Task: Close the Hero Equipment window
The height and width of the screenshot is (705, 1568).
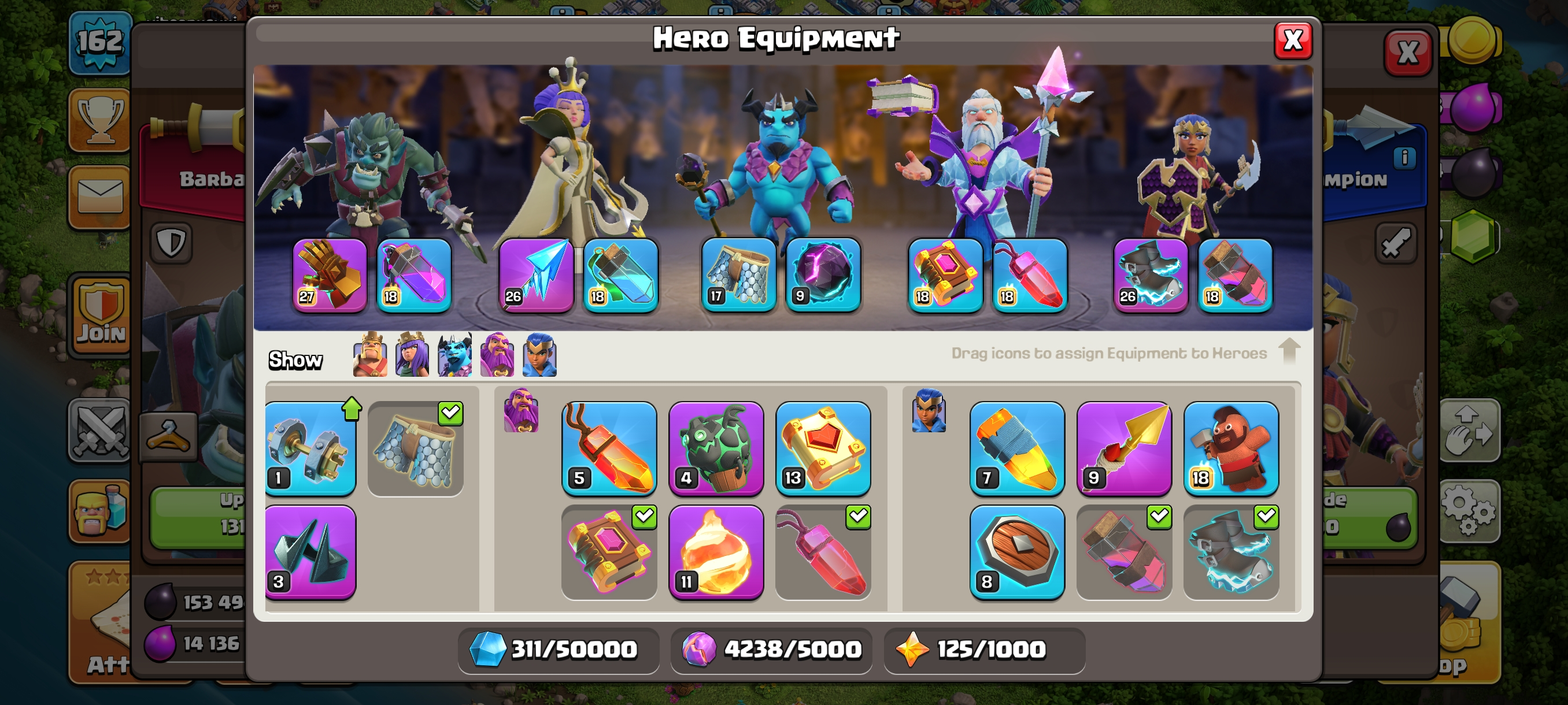Action: point(1293,41)
